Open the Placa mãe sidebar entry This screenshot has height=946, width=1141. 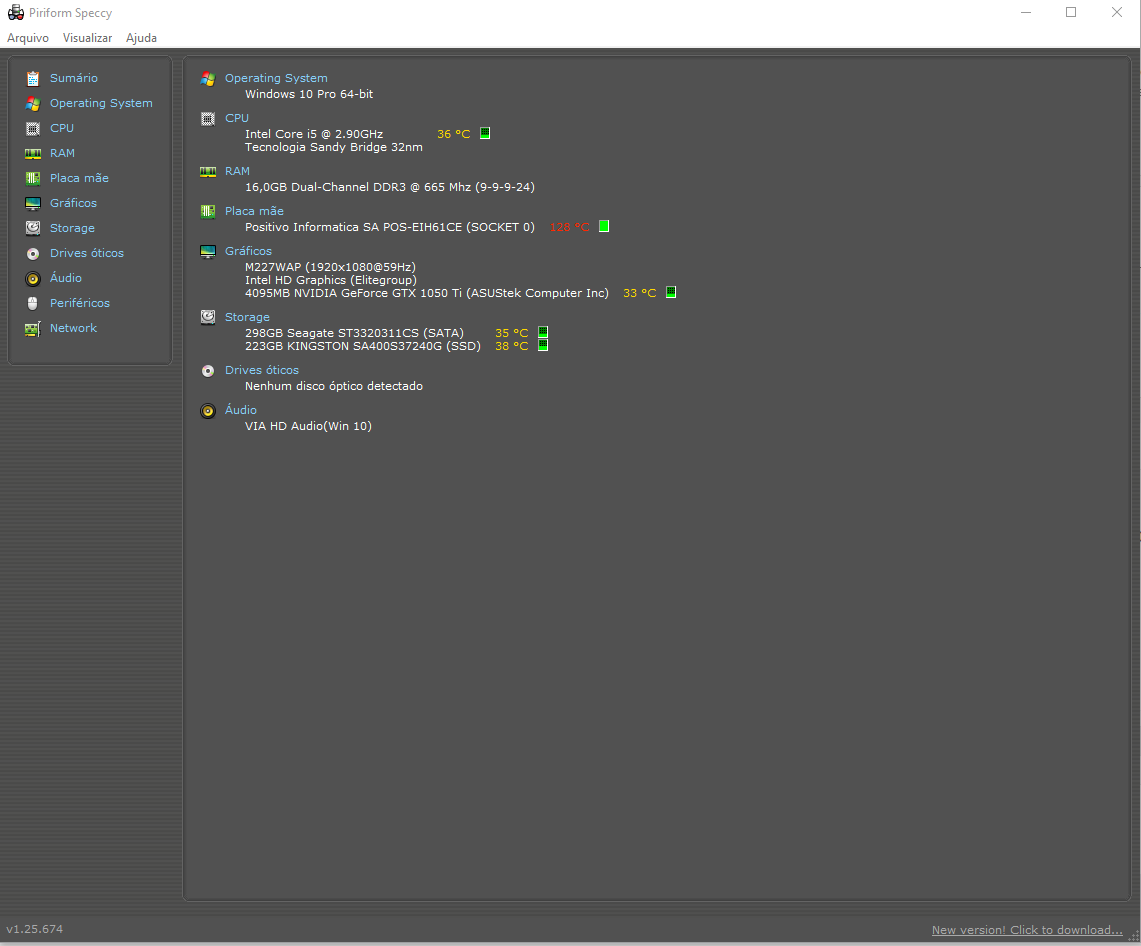(x=79, y=178)
